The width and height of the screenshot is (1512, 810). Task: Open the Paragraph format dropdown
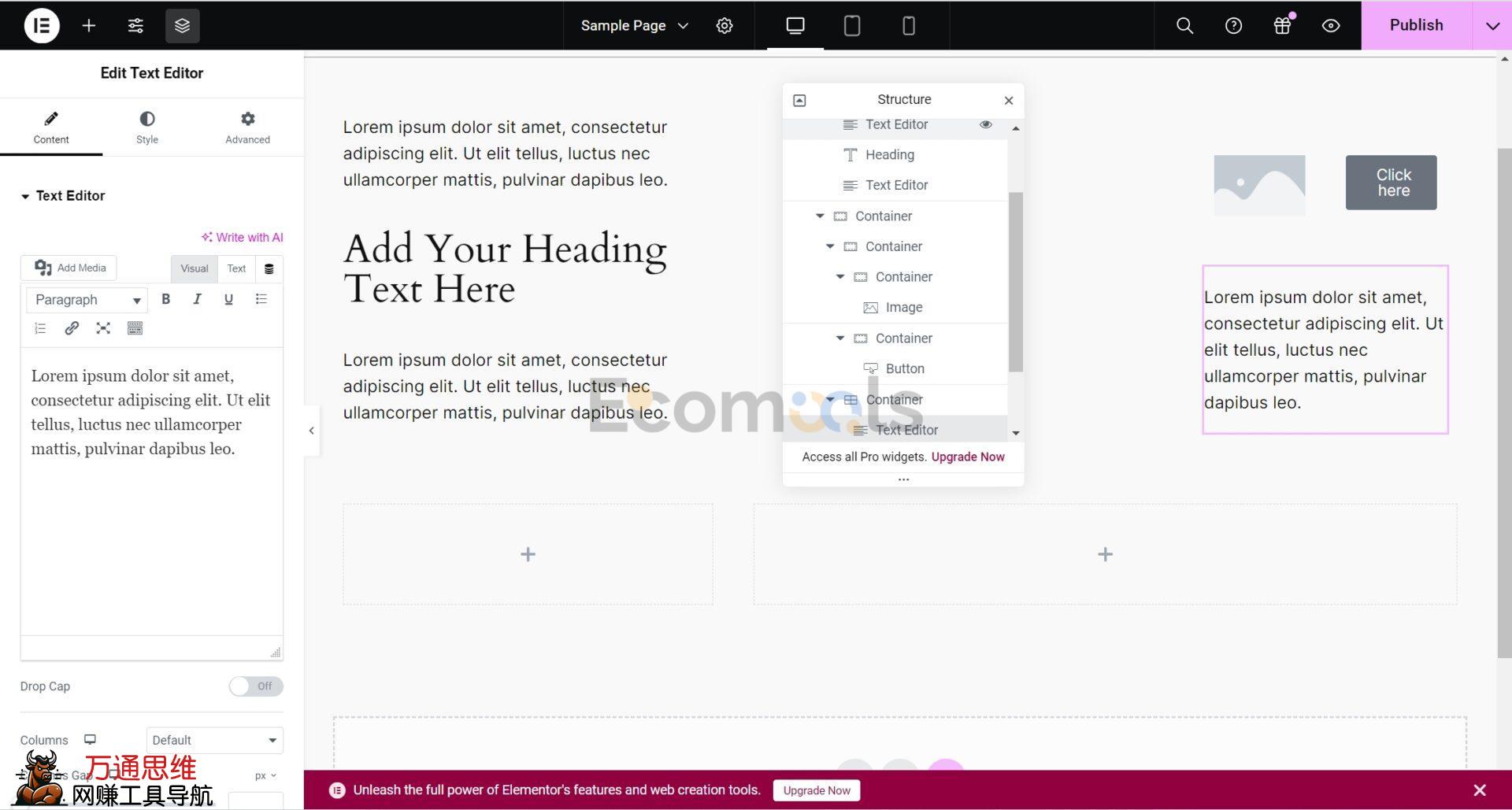click(x=87, y=300)
